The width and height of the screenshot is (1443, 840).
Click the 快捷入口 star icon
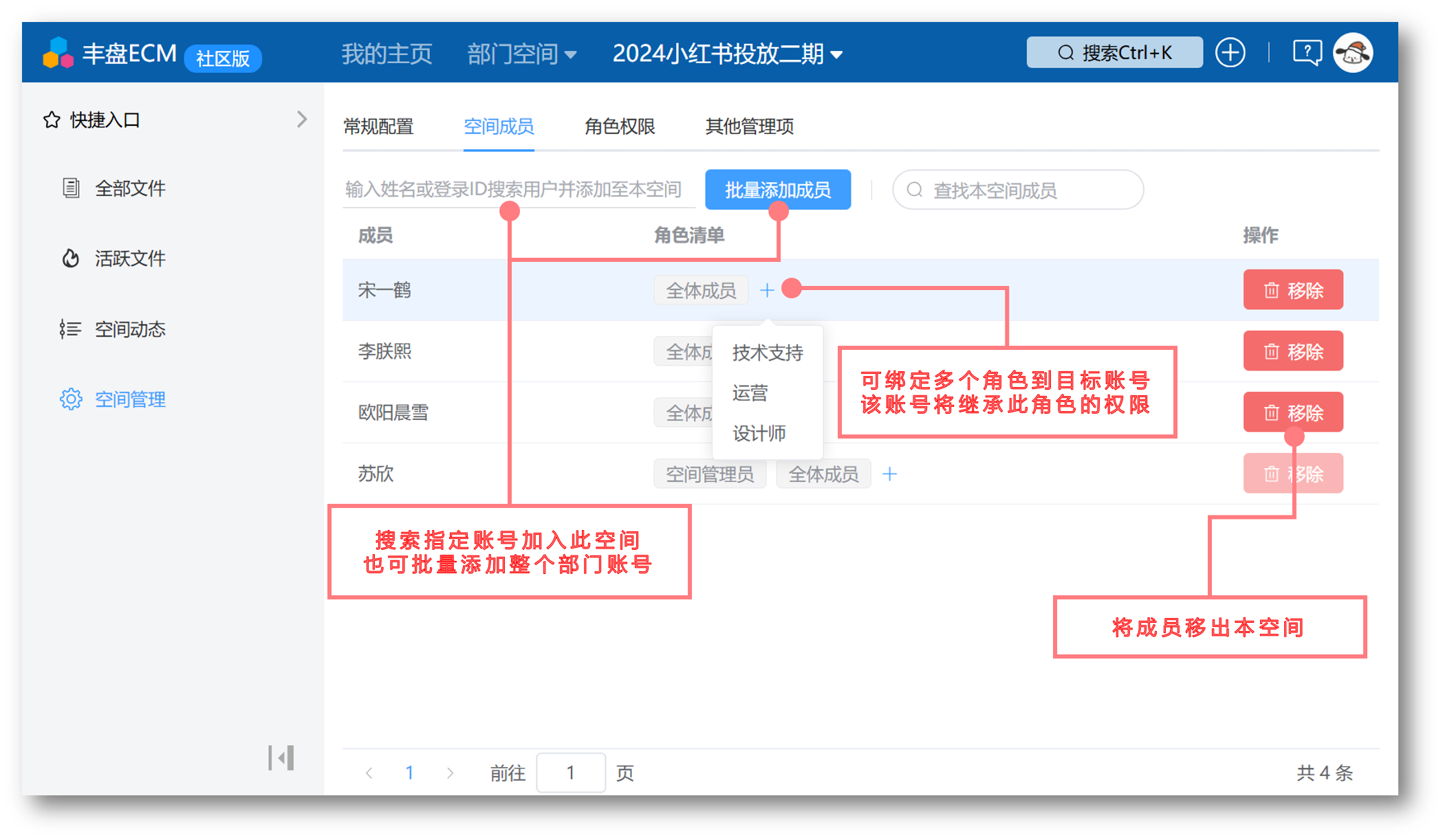coord(52,120)
